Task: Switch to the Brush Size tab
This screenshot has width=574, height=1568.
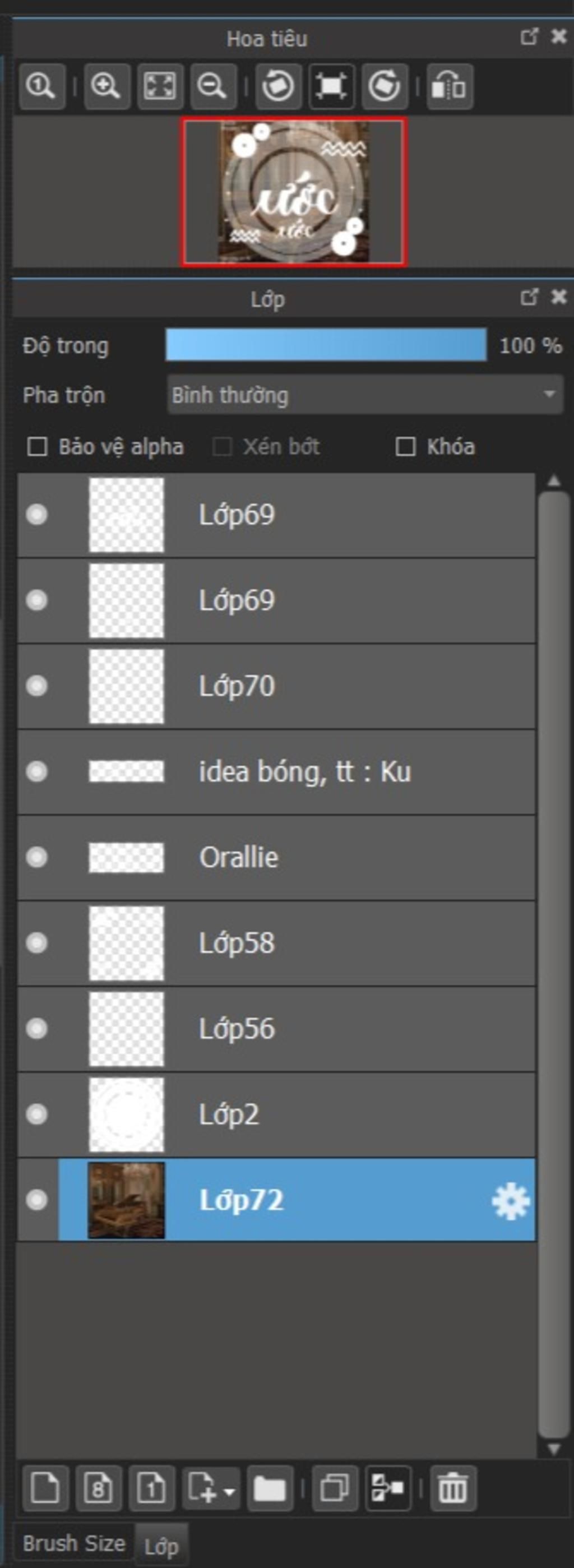Action: pyautogui.click(x=73, y=1543)
